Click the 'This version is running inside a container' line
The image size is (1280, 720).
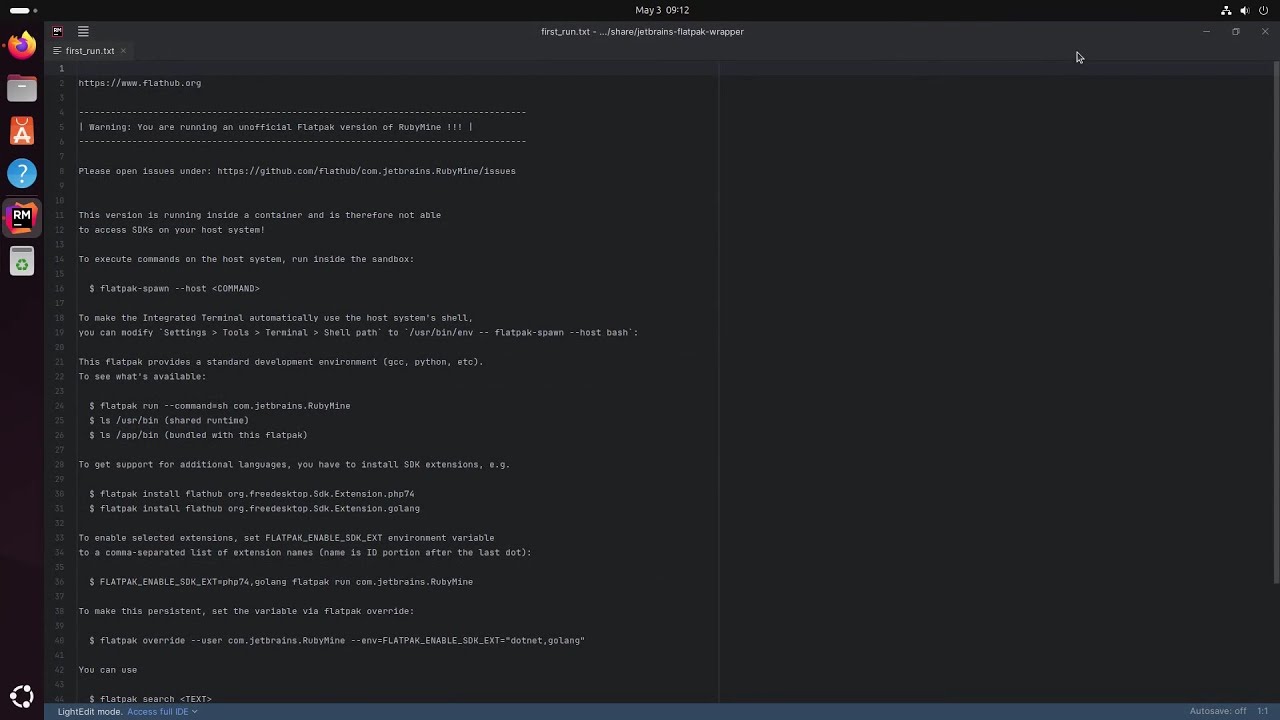pos(260,215)
